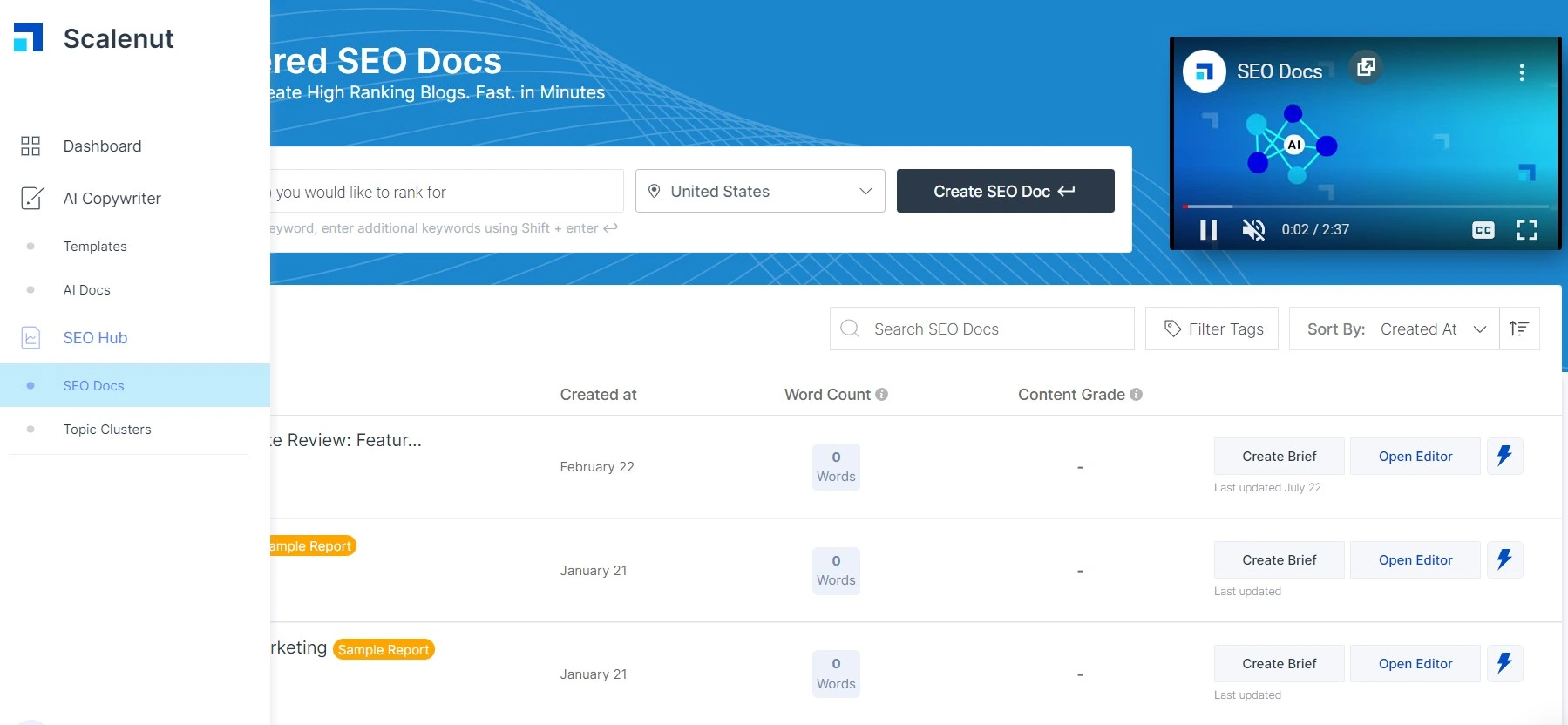
Task: Click the SEO Hub chart icon
Action: coord(31,338)
